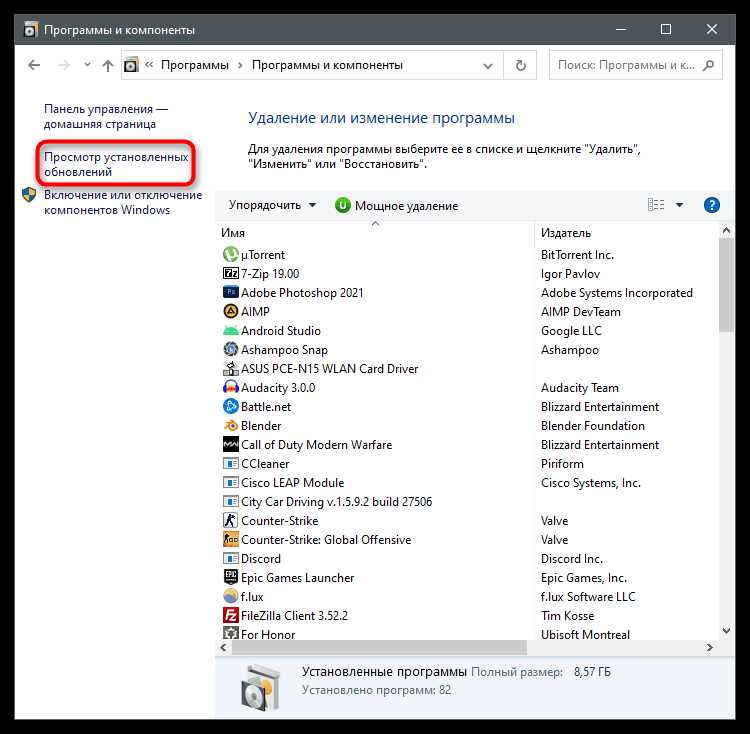
Task: Click publisher Cisco Systems, Inc.
Action: point(591,483)
